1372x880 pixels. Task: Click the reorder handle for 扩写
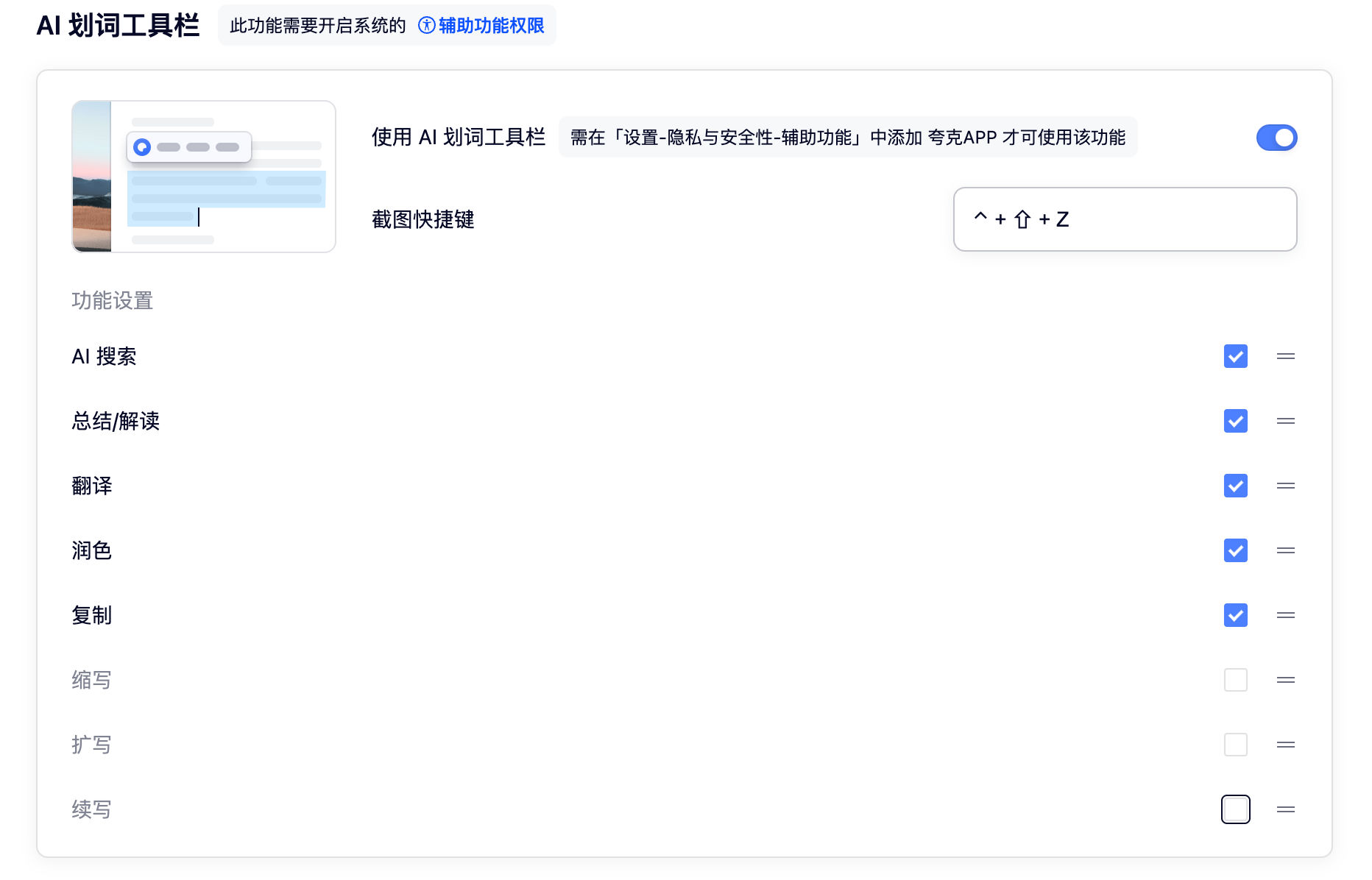point(1286,745)
